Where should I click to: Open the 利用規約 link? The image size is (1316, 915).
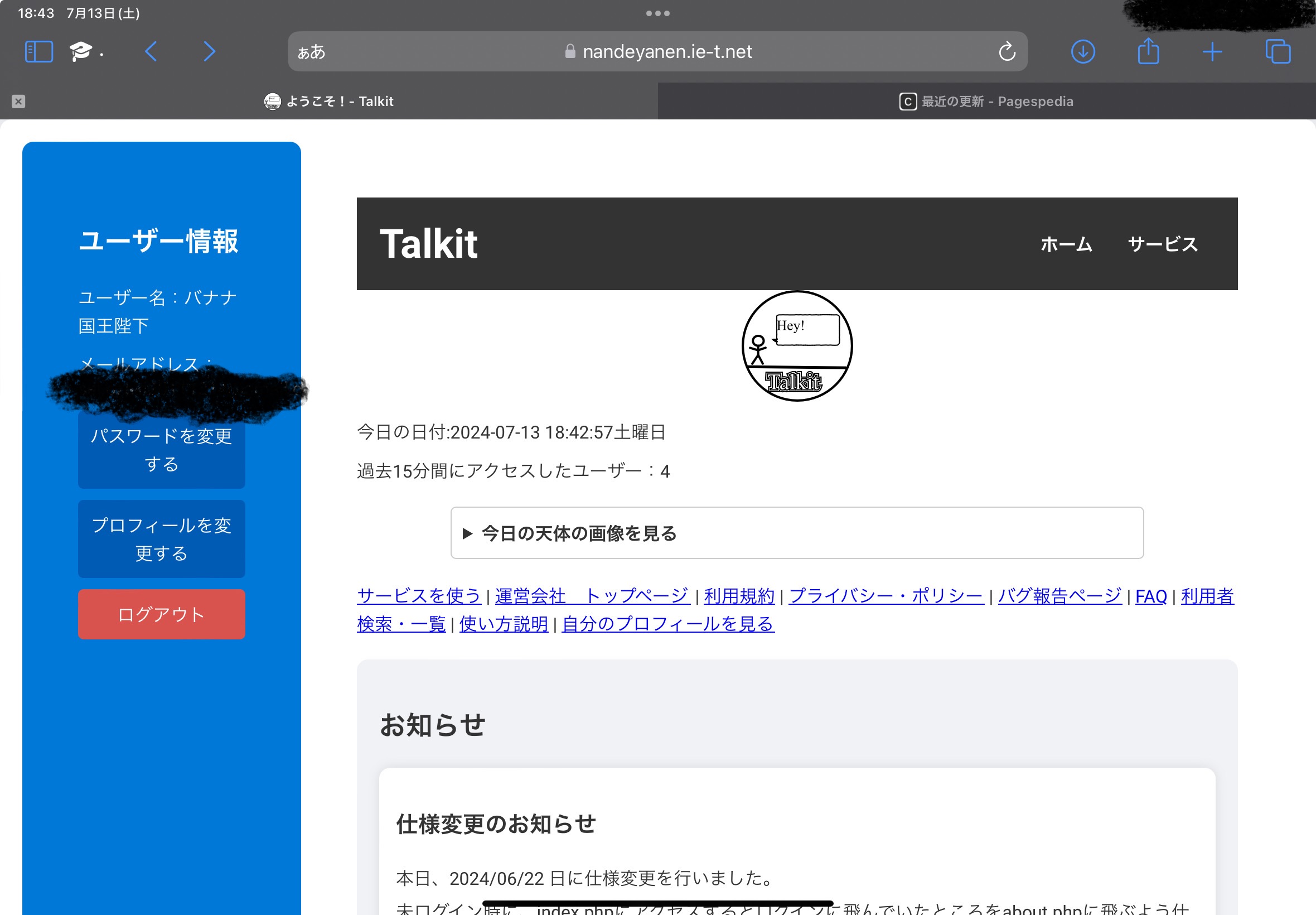[739, 596]
